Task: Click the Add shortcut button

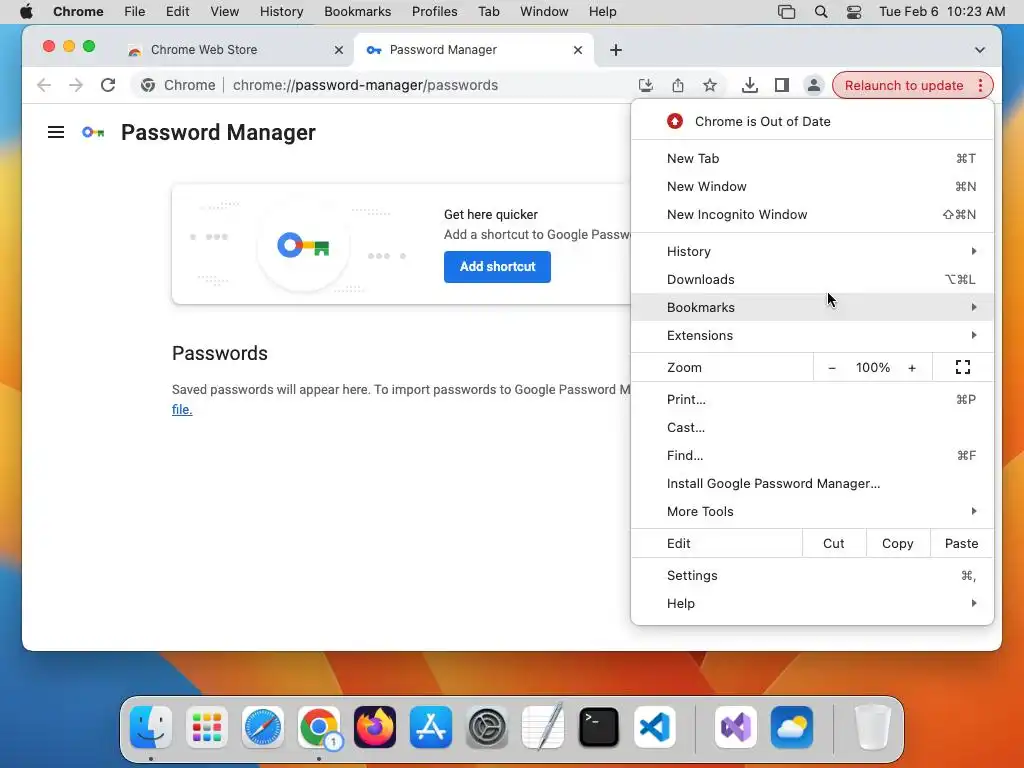Action: click(x=497, y=267)
